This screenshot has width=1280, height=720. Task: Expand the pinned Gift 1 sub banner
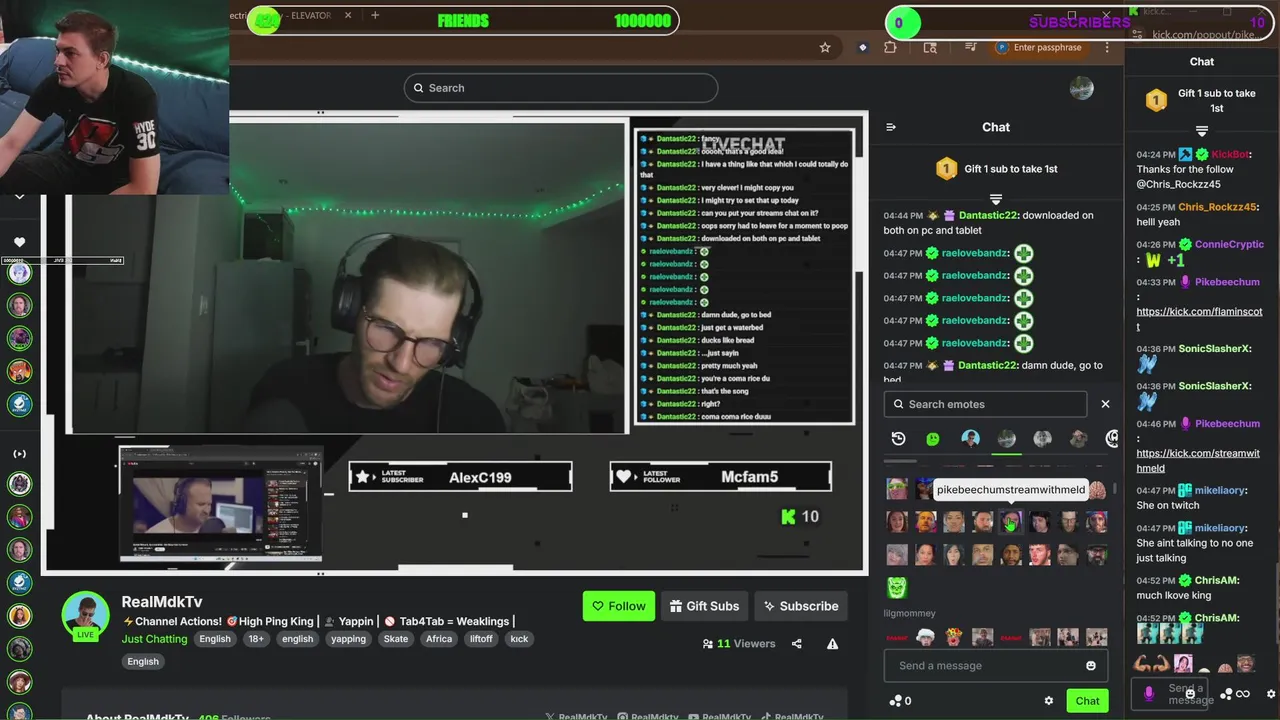(x=996, y=199)
